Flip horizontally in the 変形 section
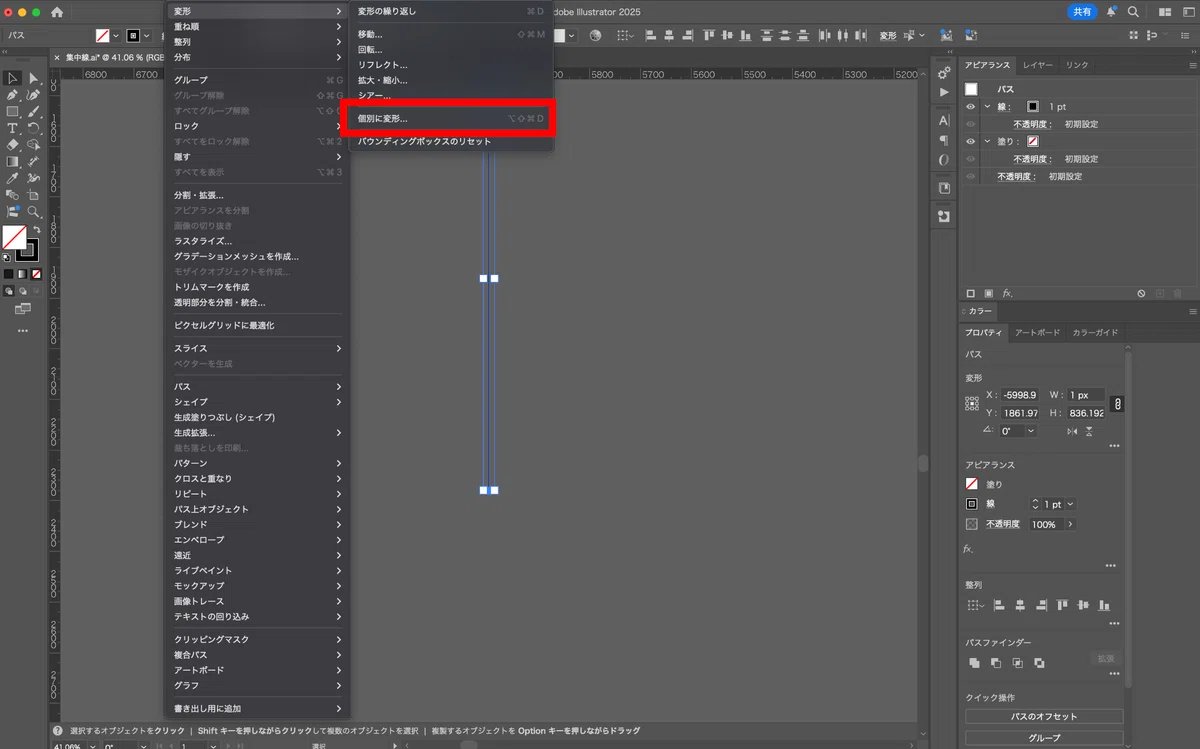Screen dimensions: 1200x749 pyautogui.click(x=1072, y=431)
